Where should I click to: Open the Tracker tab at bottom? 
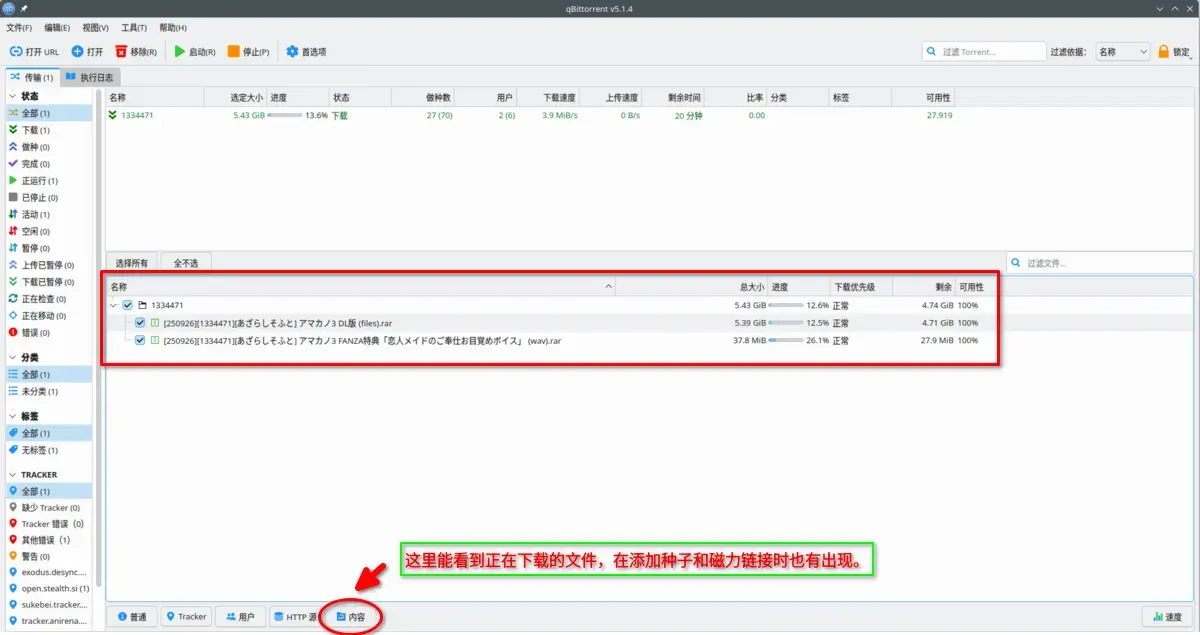[187, 617]
